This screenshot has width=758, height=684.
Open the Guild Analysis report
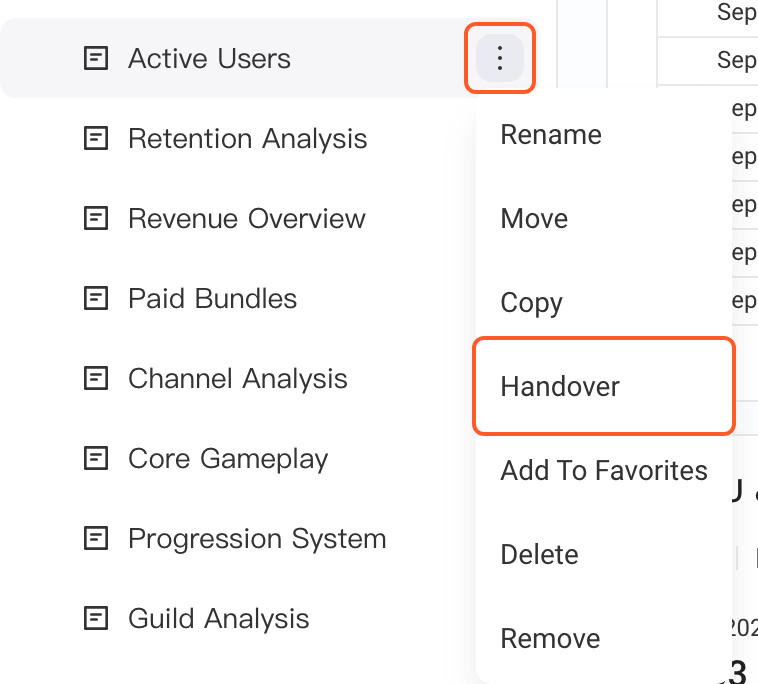tap(219, 619)
